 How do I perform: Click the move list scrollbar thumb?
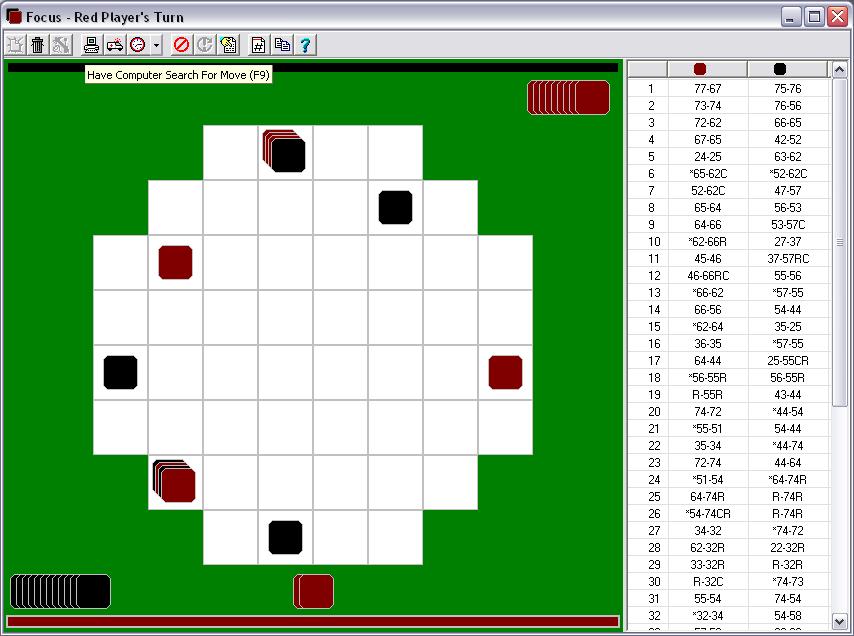(x=839, y=242)
